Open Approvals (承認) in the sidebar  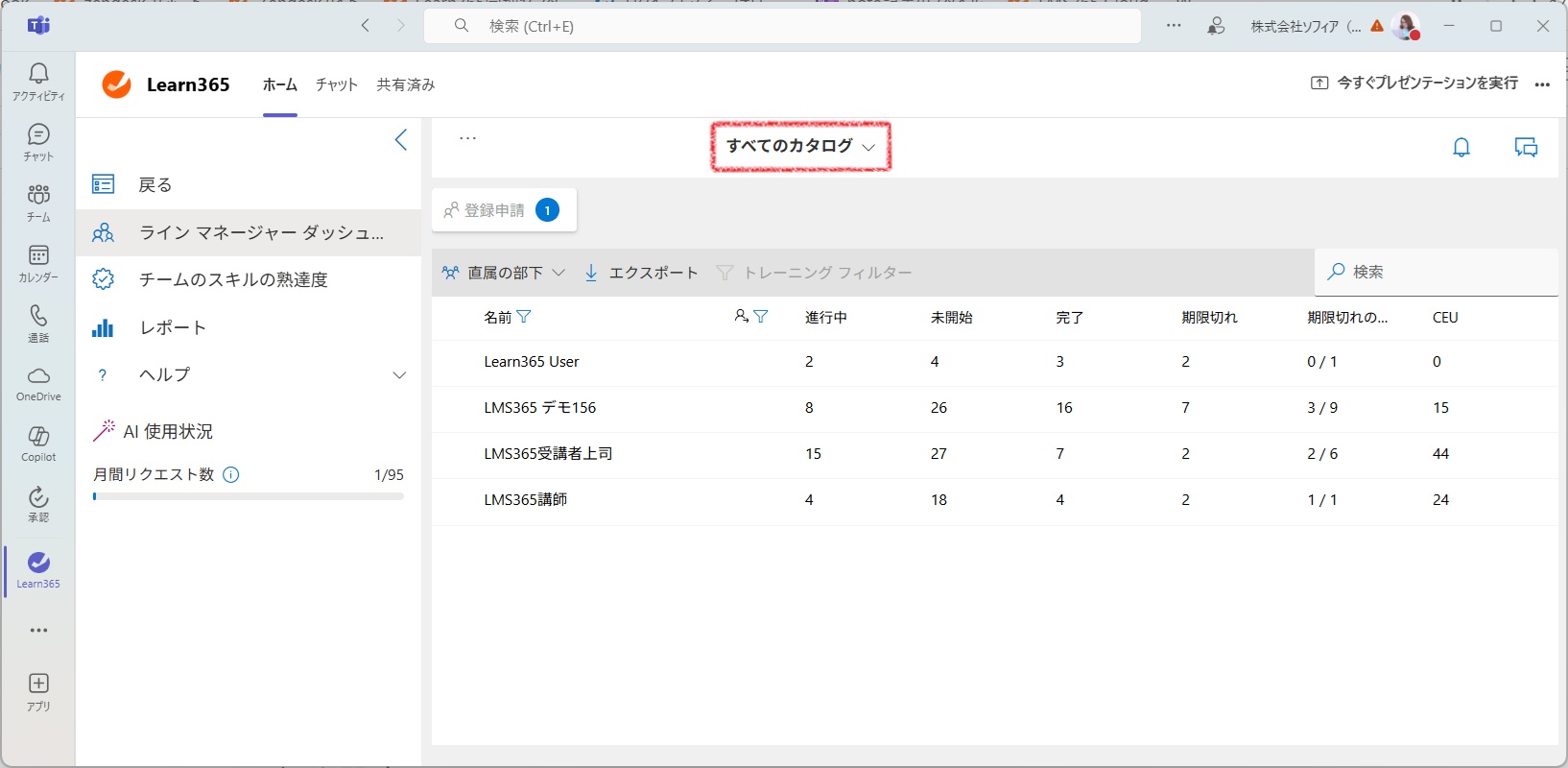(x=38, y=505)
